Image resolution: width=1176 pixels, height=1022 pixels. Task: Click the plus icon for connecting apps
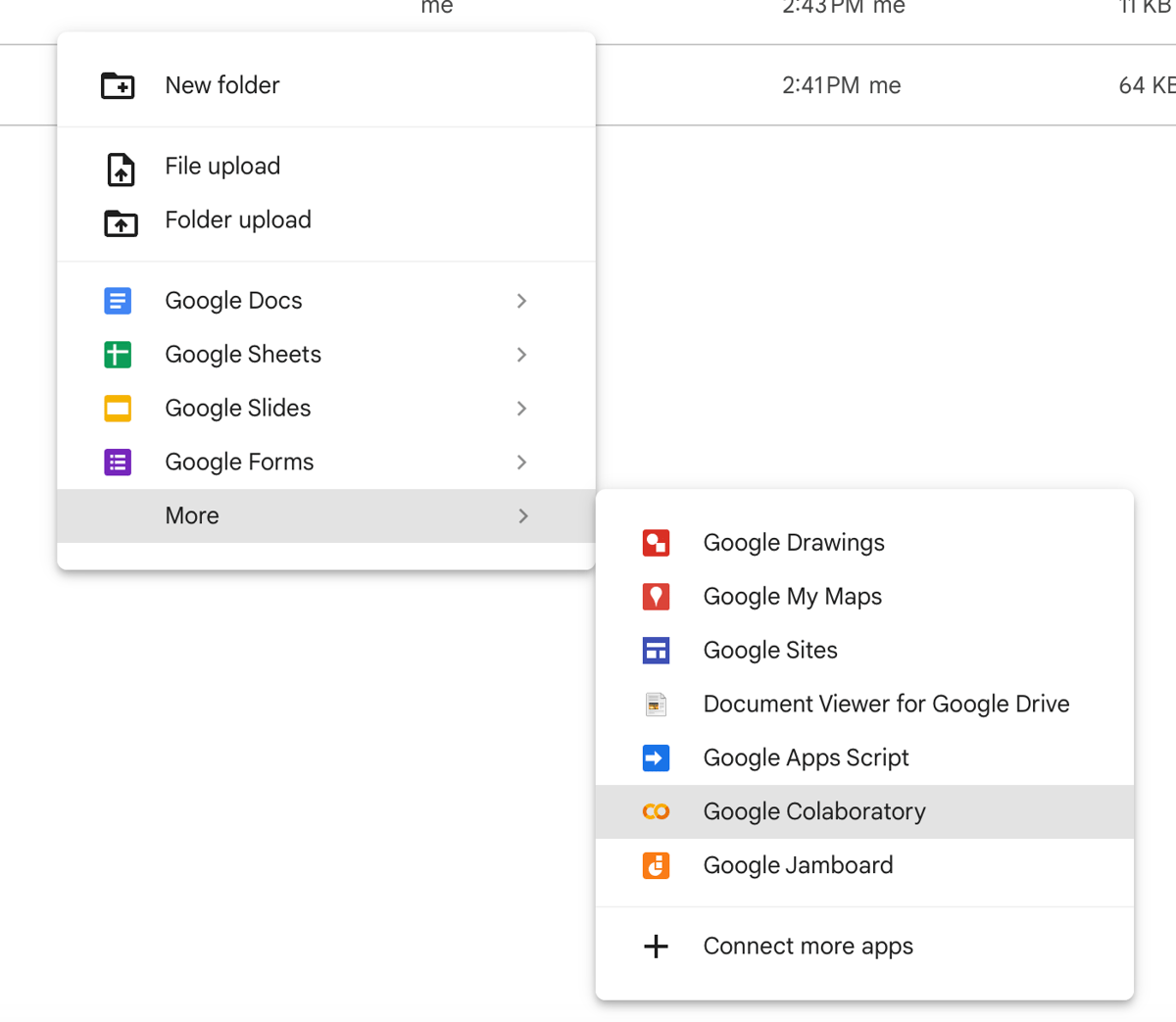point(656,947)
